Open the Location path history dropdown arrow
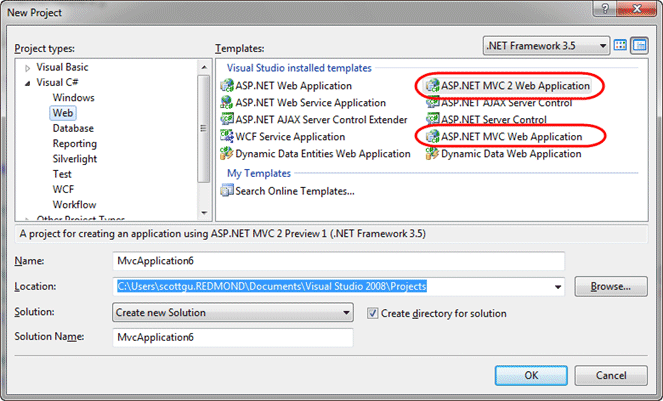663x401 pixels. click(x=558, y=287)
